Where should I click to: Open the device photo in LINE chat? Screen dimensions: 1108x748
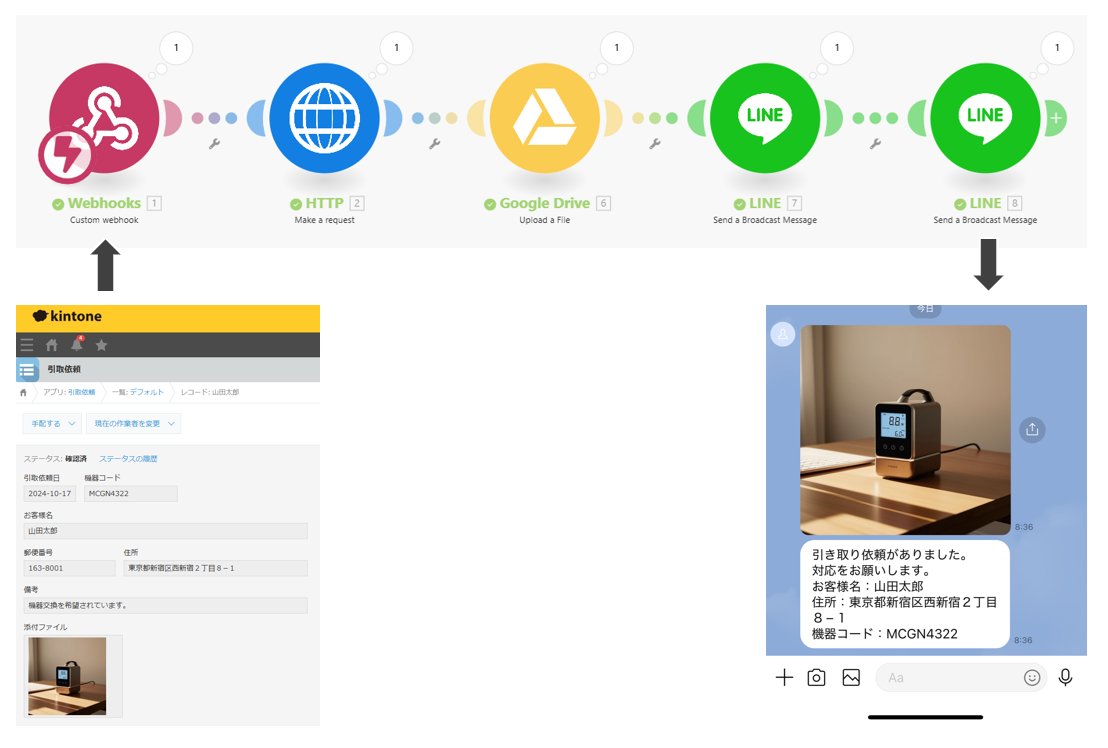[x=904, y=429]
